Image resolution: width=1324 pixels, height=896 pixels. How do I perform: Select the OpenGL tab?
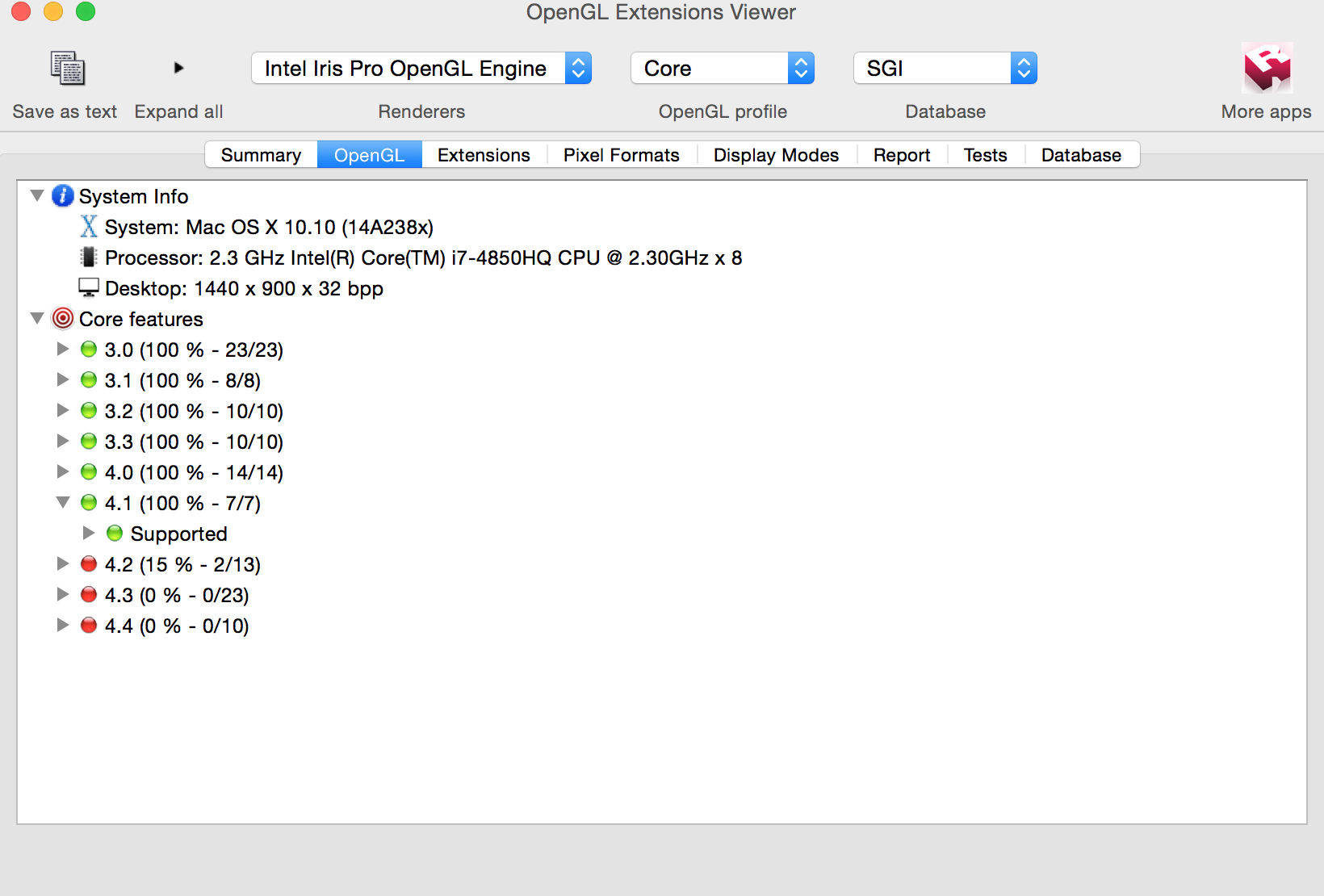tap(370, 155)
